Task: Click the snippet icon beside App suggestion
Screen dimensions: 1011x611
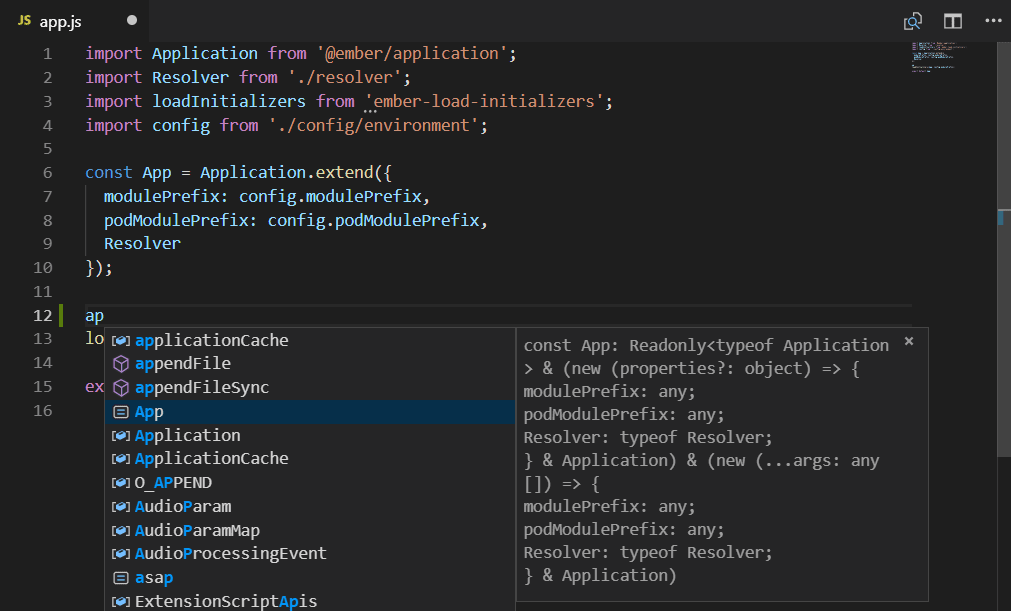Action: point(120,412)
